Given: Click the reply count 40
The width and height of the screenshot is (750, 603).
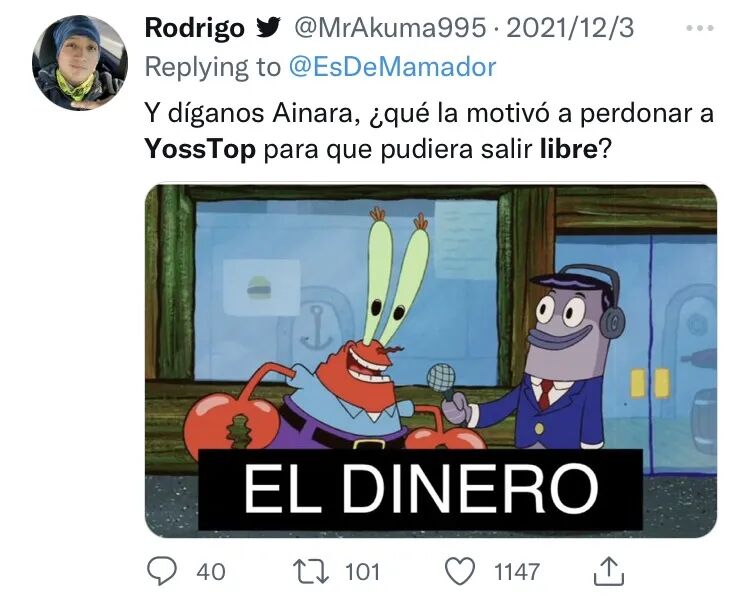Looking at the screenshot, I should 210,572.
